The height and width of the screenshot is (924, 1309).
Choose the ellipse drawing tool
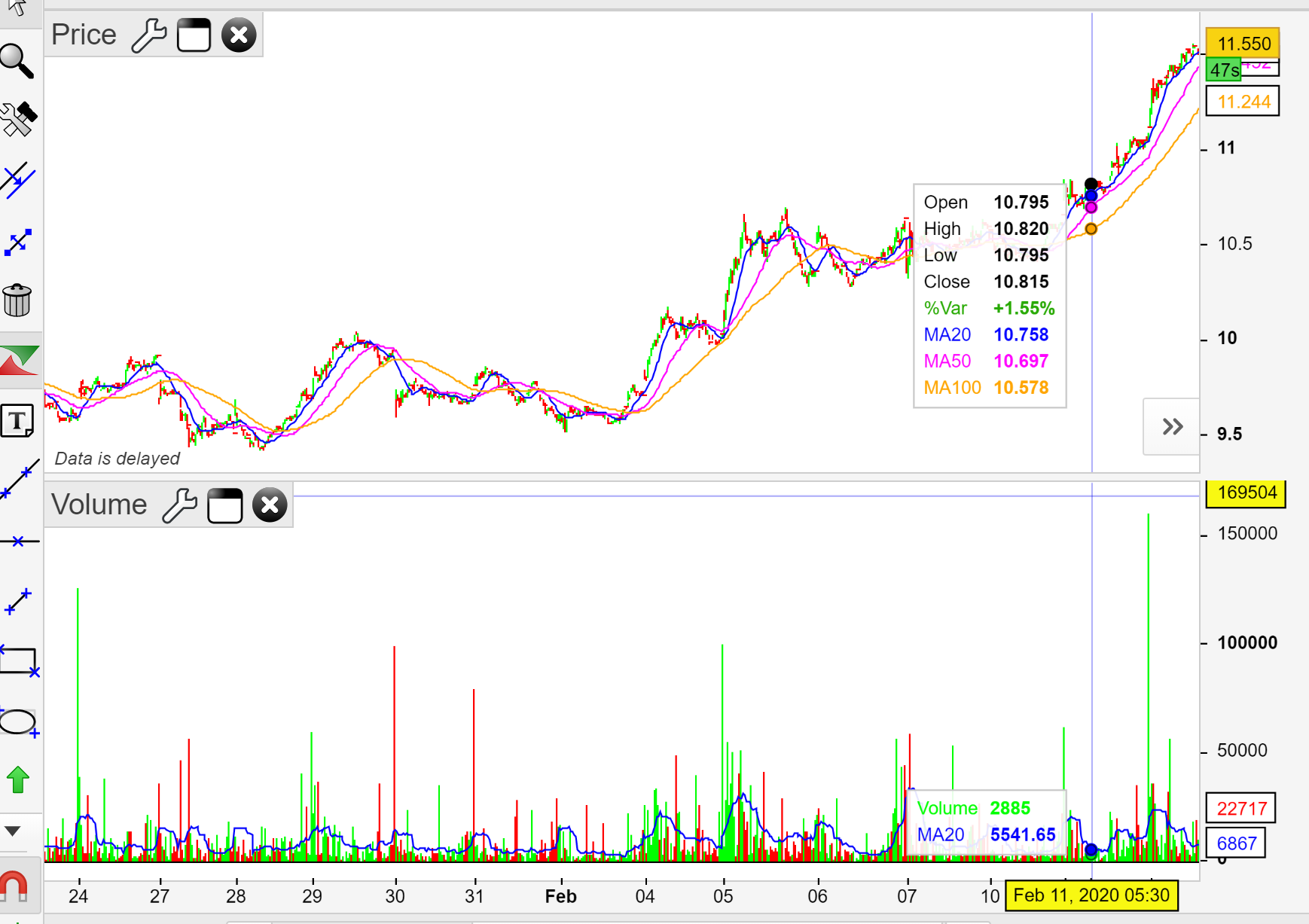point(18,722)
